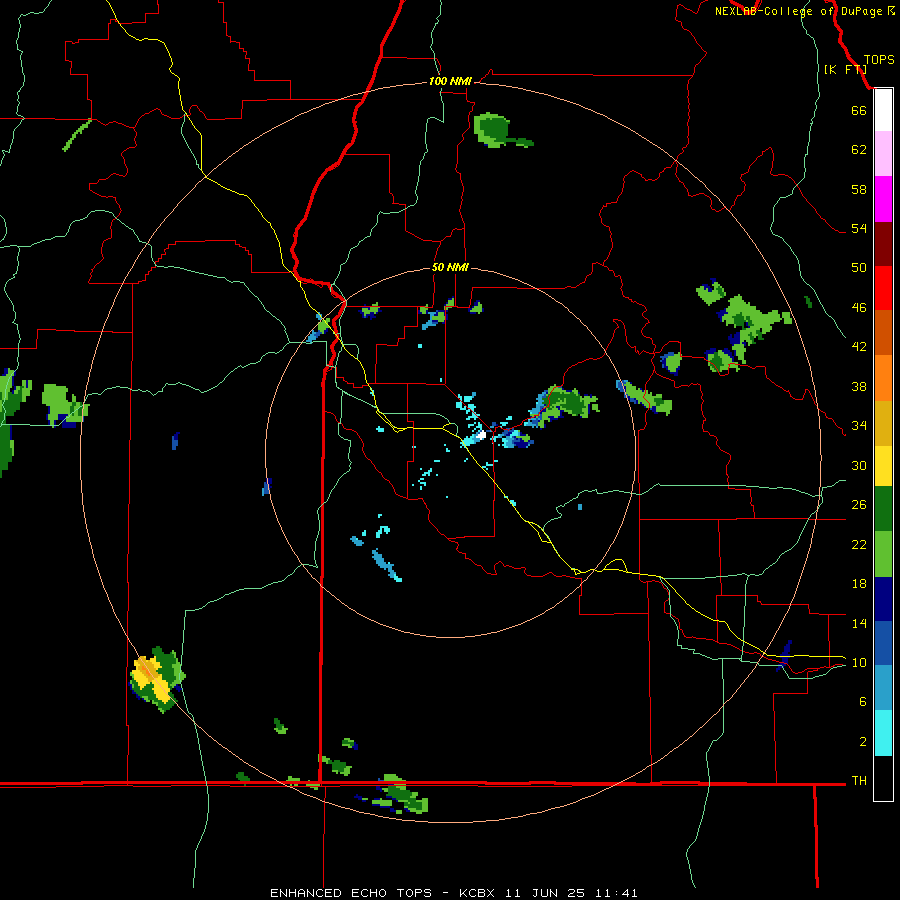Click the 14 legend value
Image resolution: width=900 pixels, height=900 pixels.
click(x=859, y=623)
